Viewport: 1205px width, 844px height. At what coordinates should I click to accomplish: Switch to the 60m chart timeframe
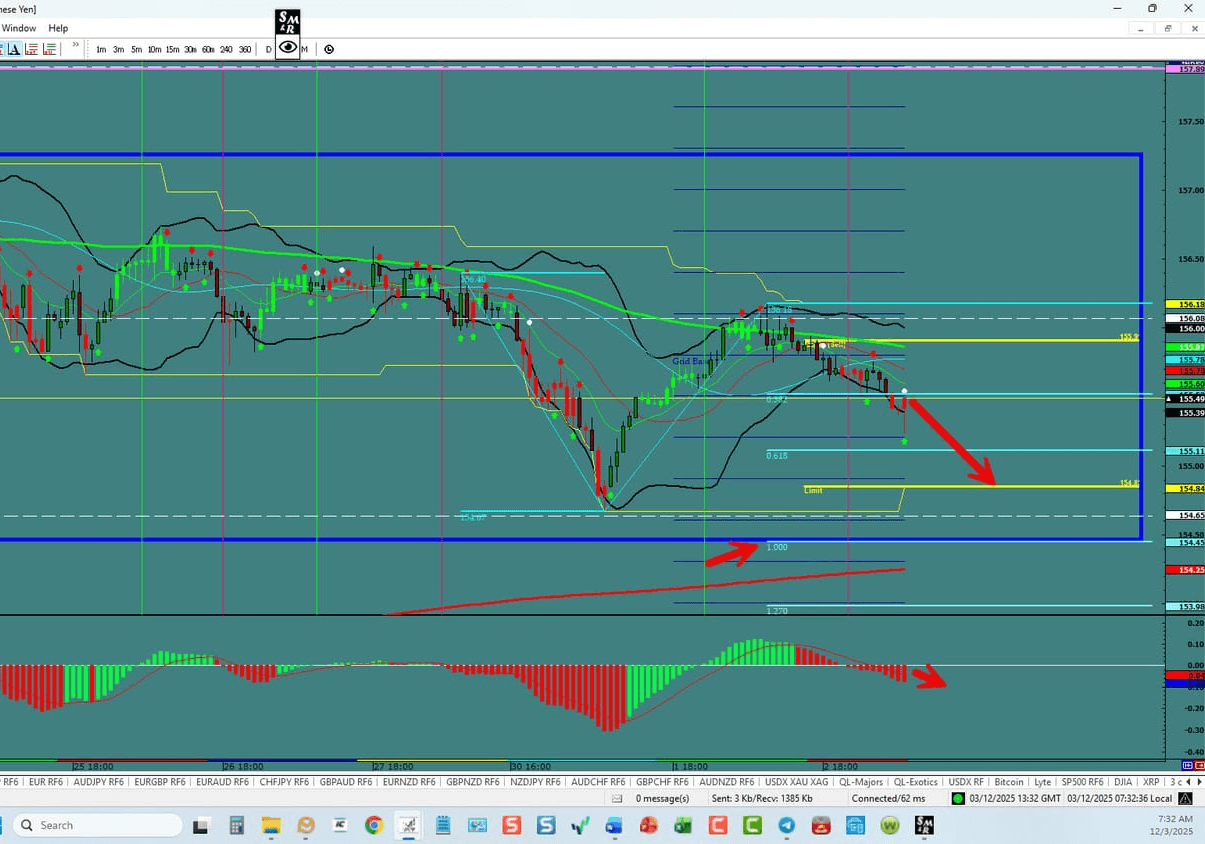tap(208, 49)
